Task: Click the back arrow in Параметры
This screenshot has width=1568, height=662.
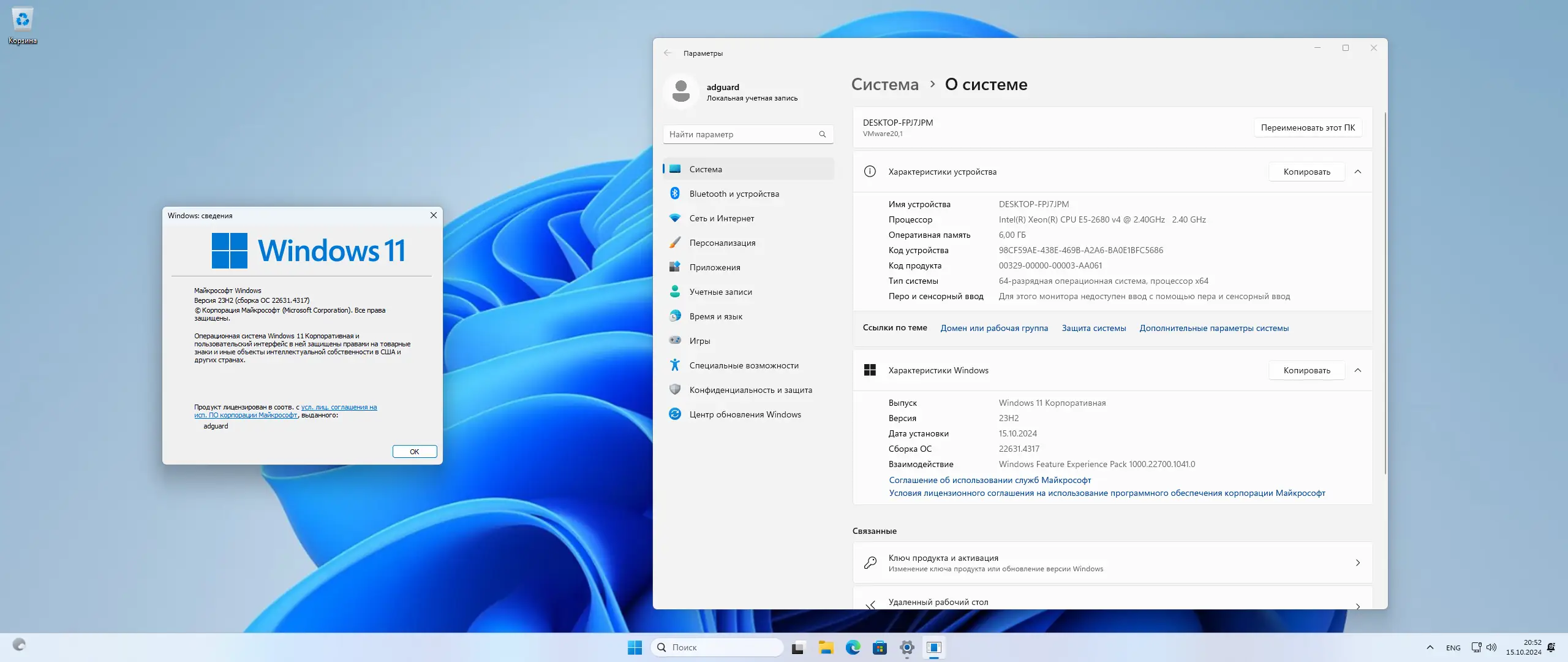Action: click(x=668, y=53)
